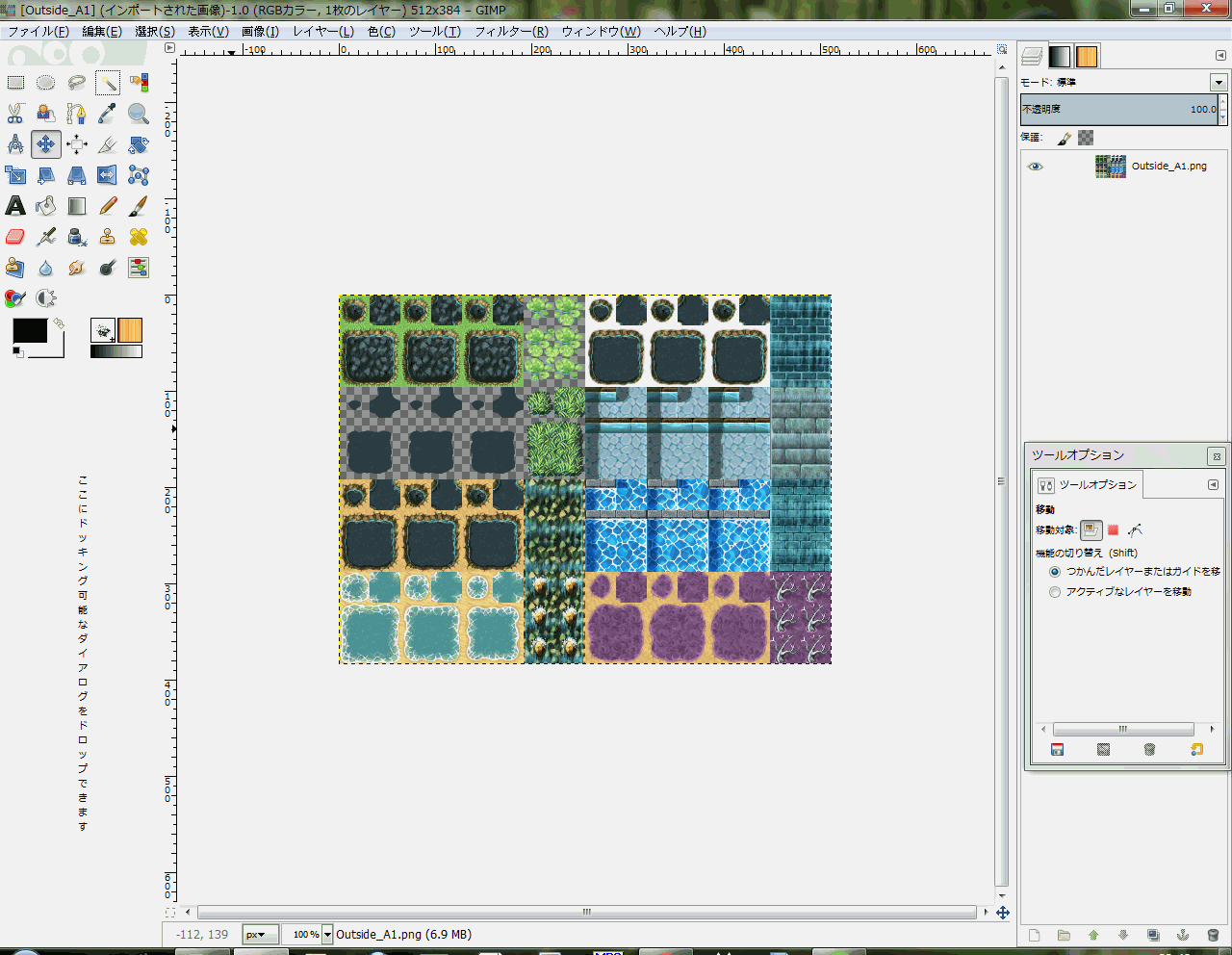This screenshot has width=1232, height=955.
Task: Select the Crop knife tool
Action: (x=108, y=144)
